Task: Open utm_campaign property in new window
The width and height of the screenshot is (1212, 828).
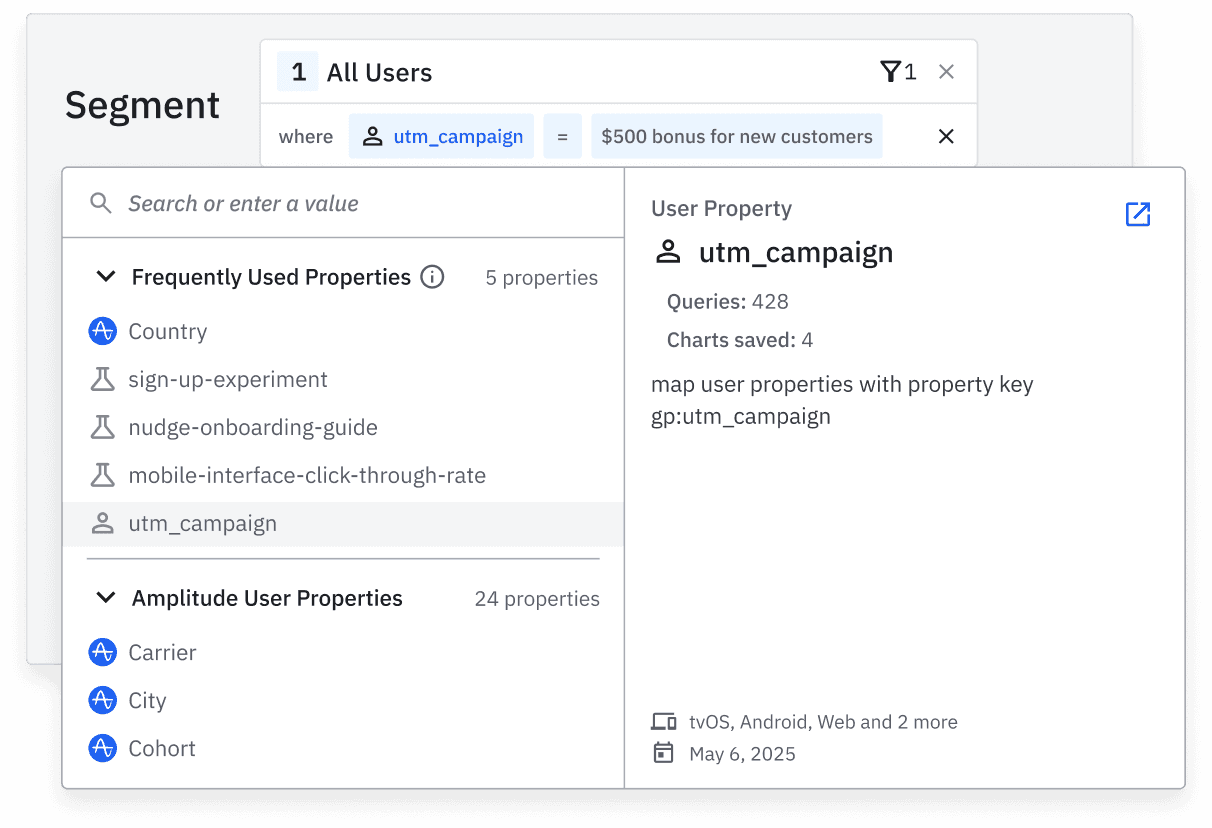Action: pos(1137,214)
